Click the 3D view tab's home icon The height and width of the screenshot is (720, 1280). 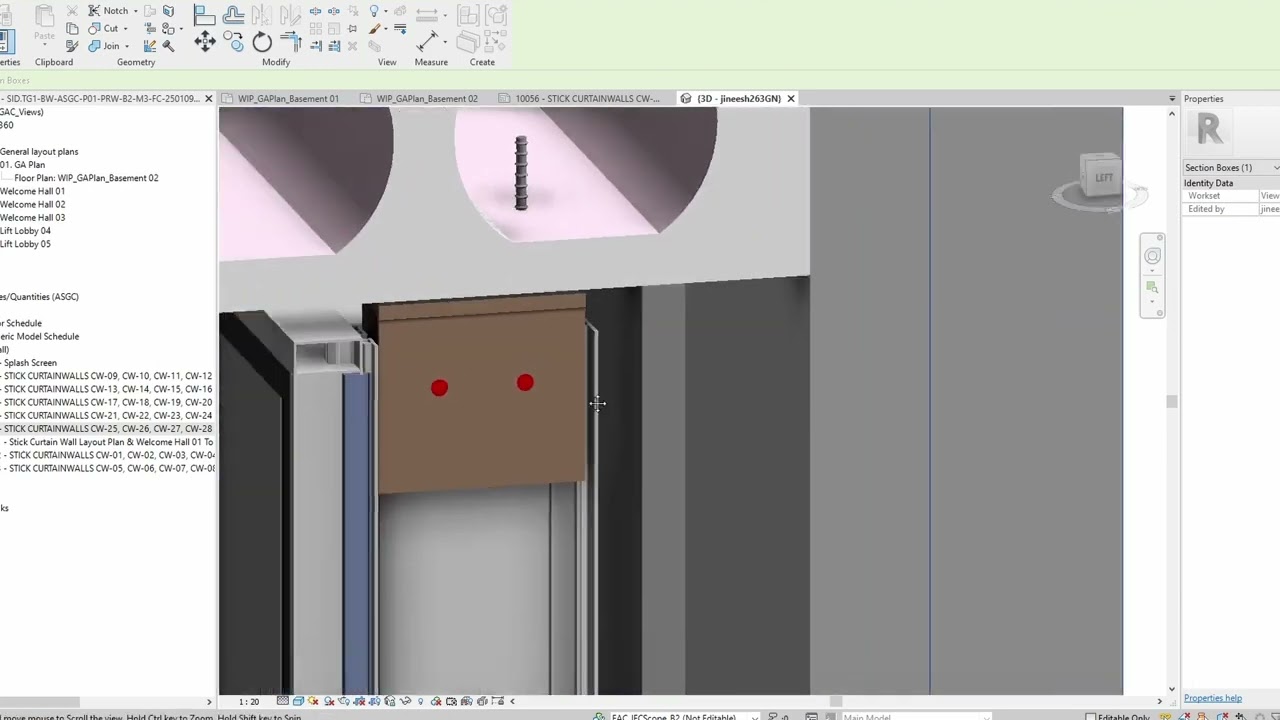[x=686, y=98]
